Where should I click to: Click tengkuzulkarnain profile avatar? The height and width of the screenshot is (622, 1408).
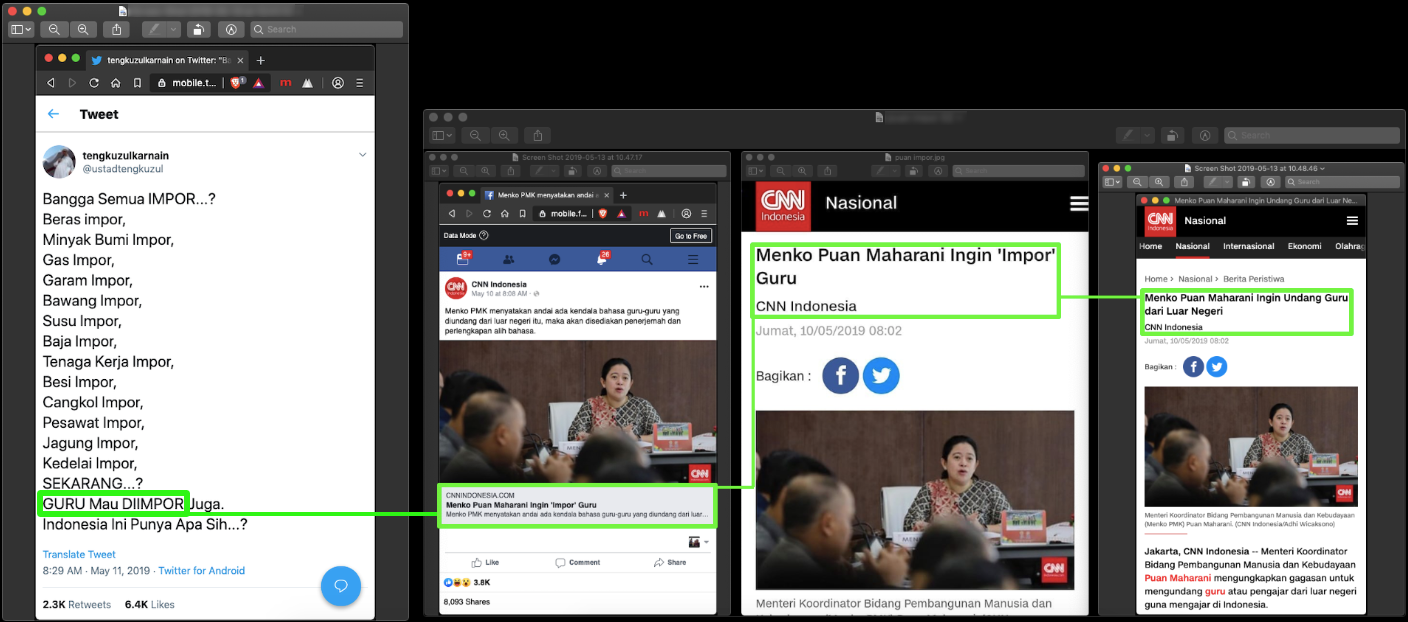point(59,161)
